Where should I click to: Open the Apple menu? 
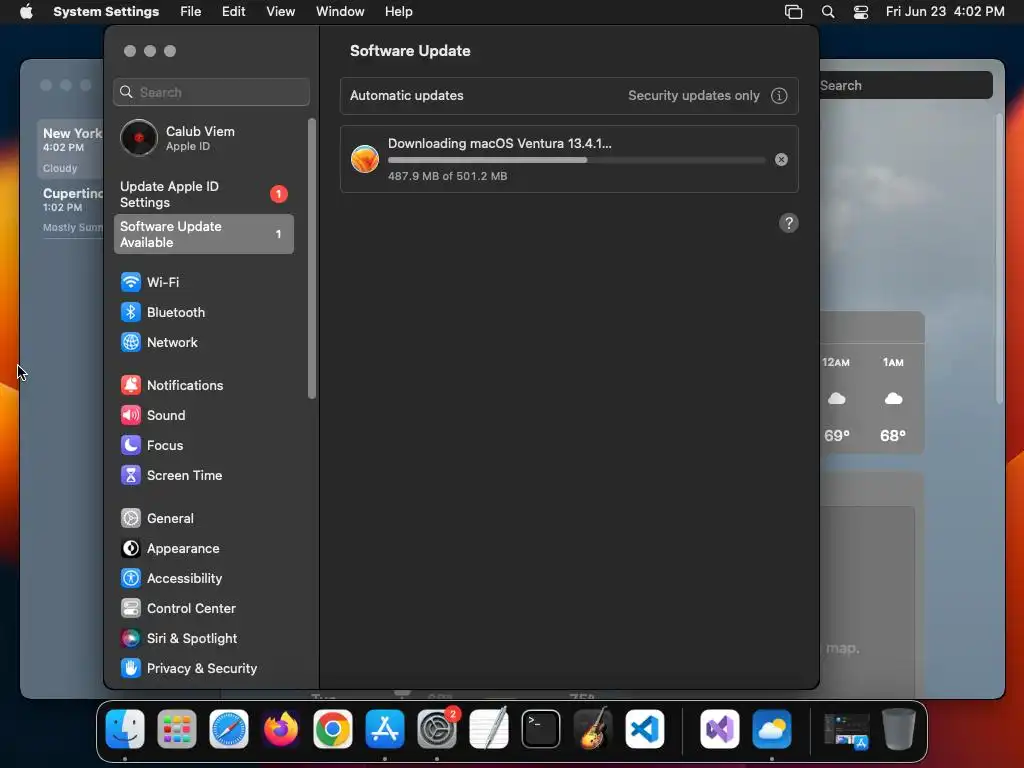point(26,12)
